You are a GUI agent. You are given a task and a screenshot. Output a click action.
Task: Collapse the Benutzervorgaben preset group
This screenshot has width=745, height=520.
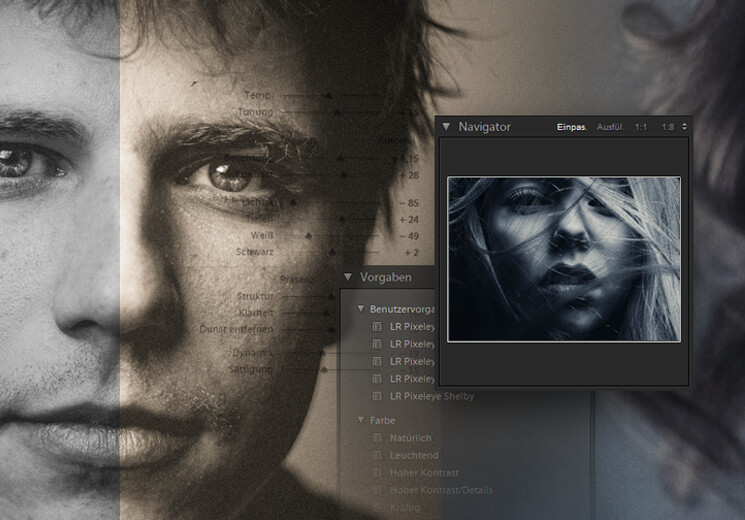point(361,309)
